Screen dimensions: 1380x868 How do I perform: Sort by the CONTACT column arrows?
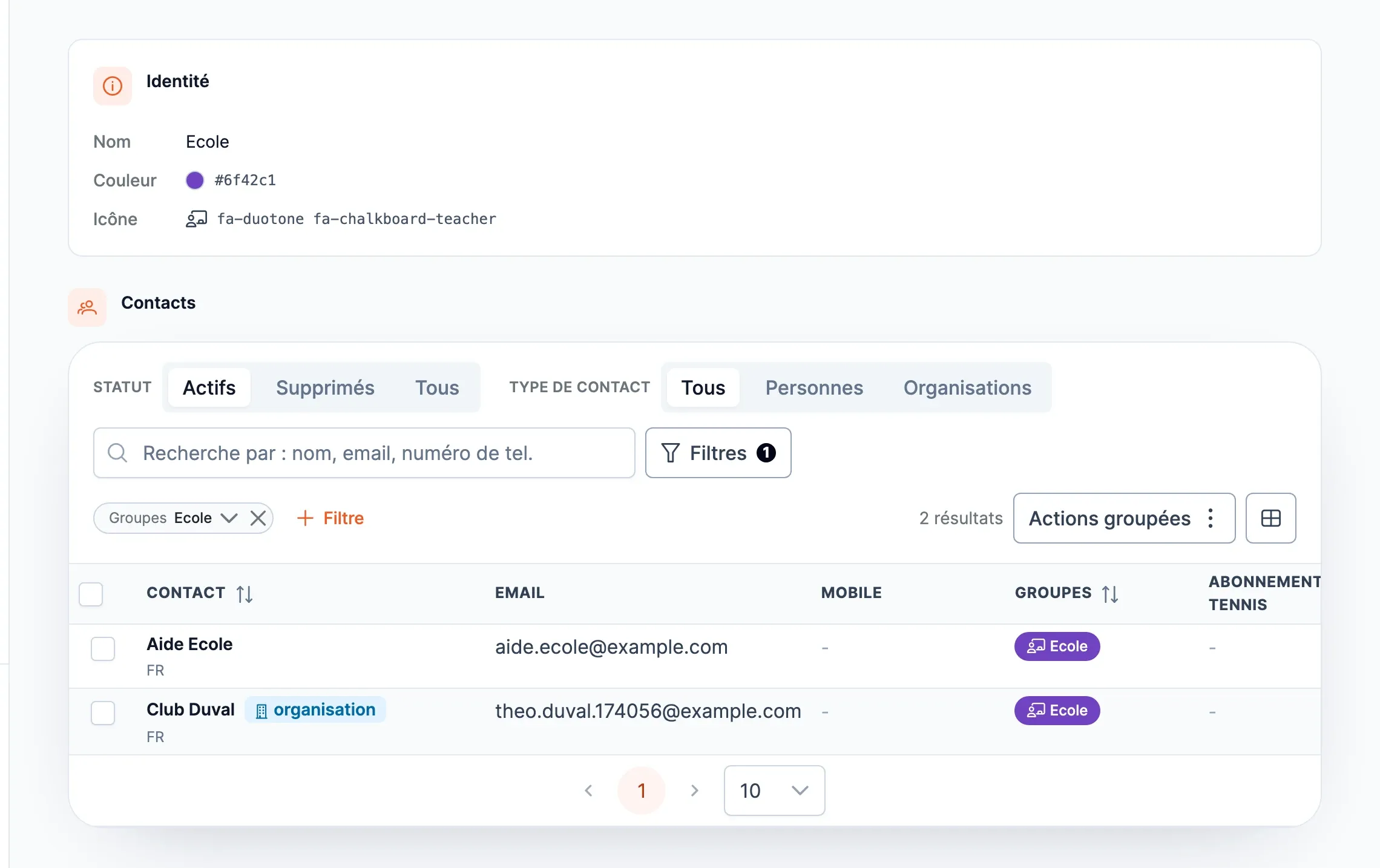(245, 594)
